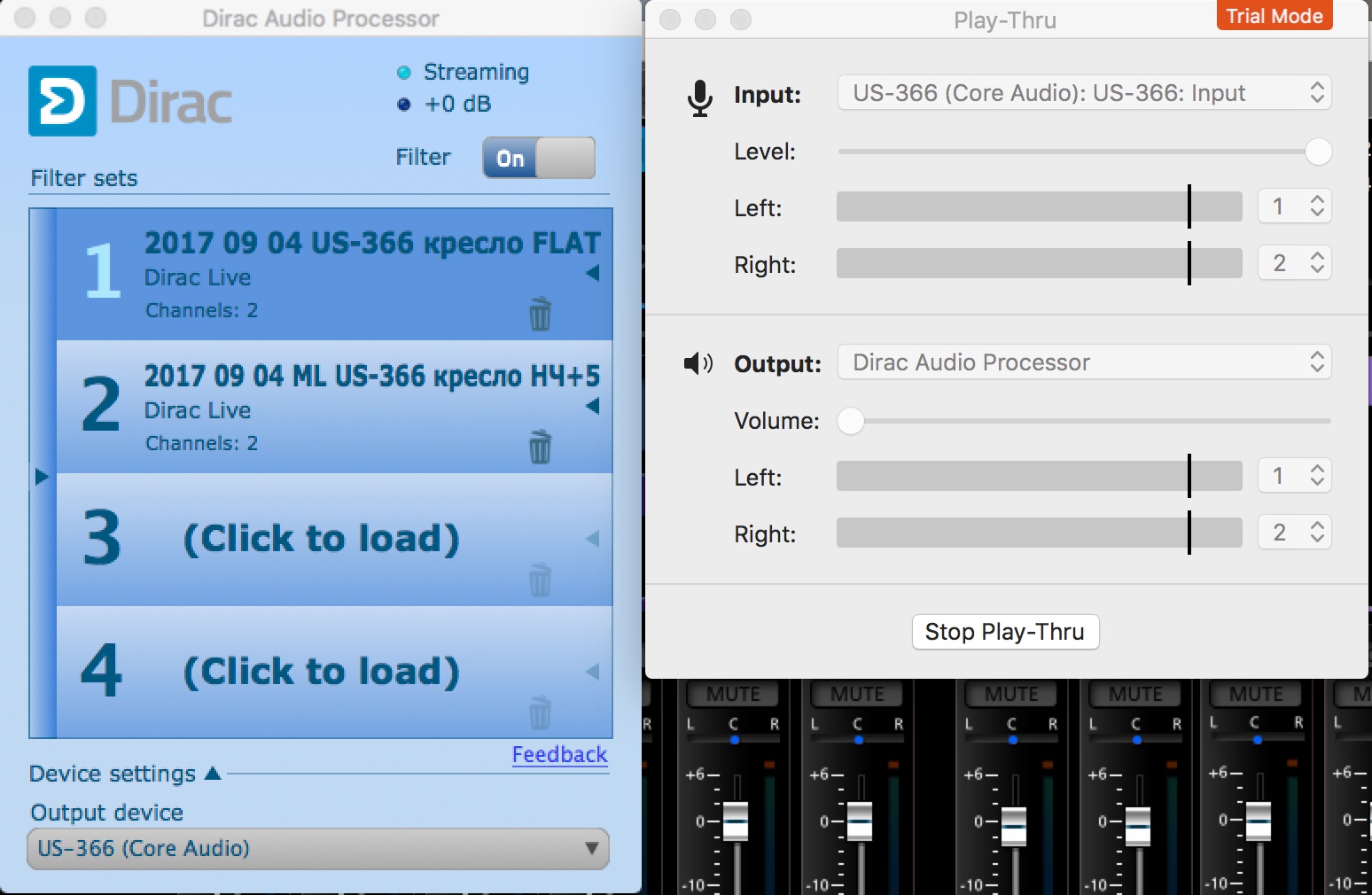Toggle the Filter On switch
1372x895 pixels.
click(x=538, y=158)
